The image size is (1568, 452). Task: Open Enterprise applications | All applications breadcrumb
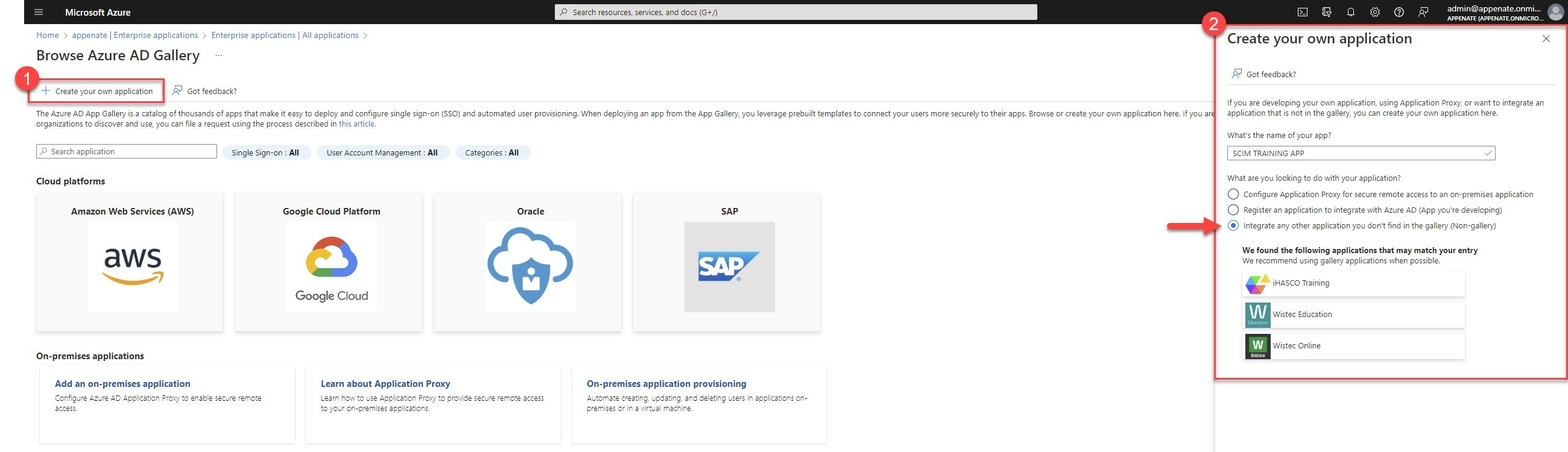[x=285, y=36]
